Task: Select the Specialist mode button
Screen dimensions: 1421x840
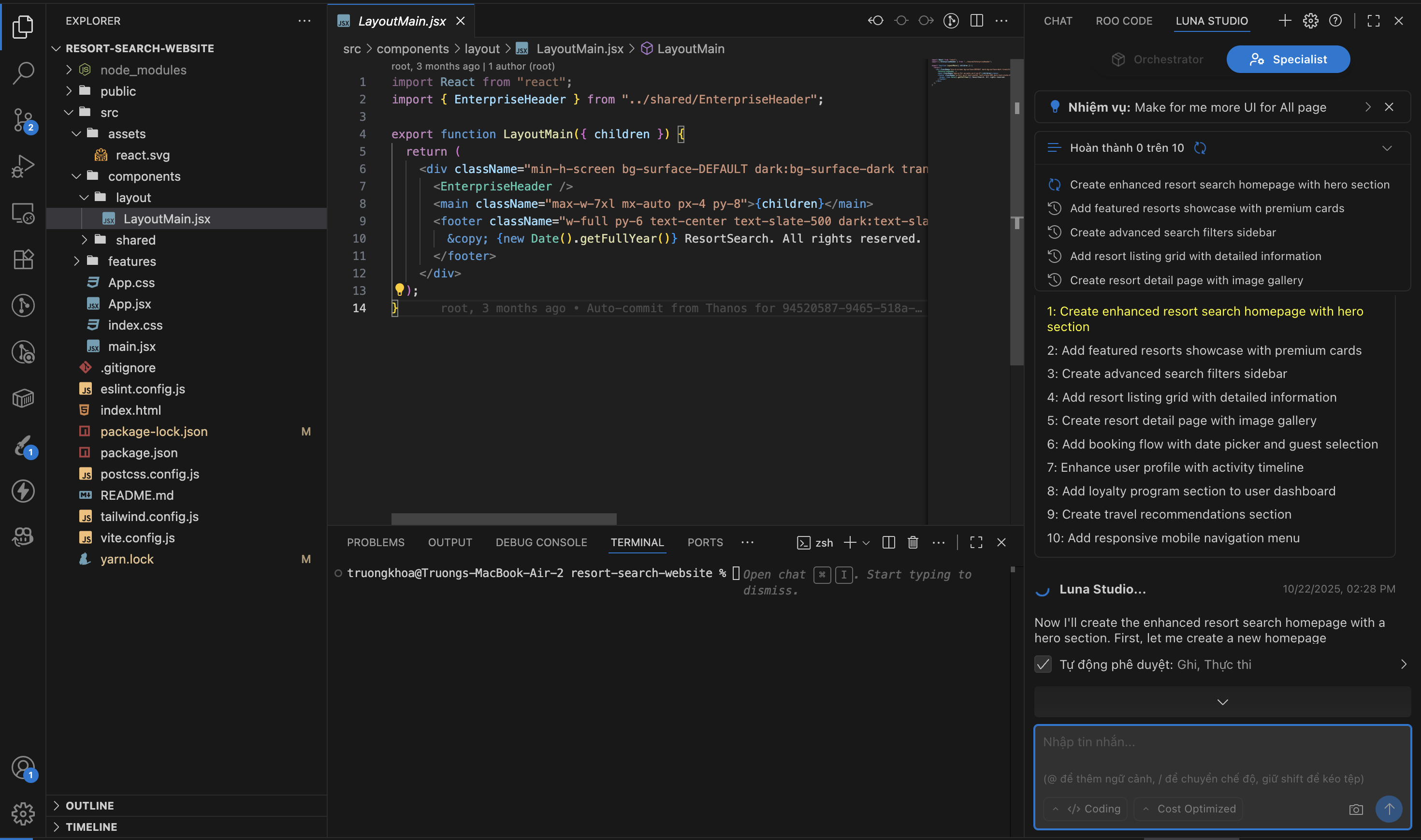Action: click(x=1288, y=59)
